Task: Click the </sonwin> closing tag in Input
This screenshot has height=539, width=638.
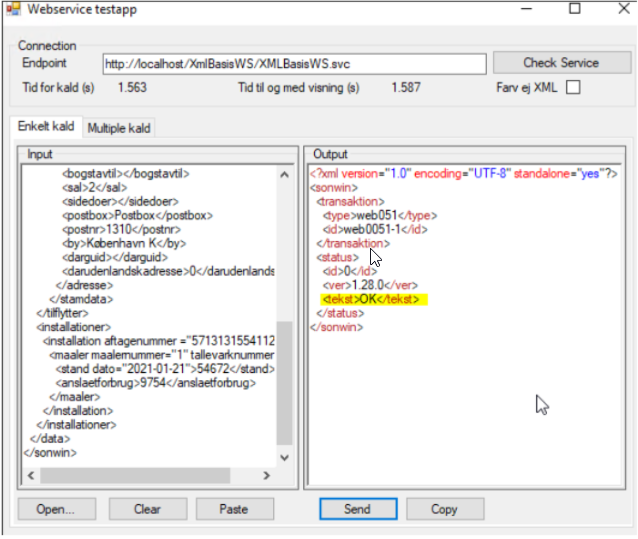Action: pos(50,453)
